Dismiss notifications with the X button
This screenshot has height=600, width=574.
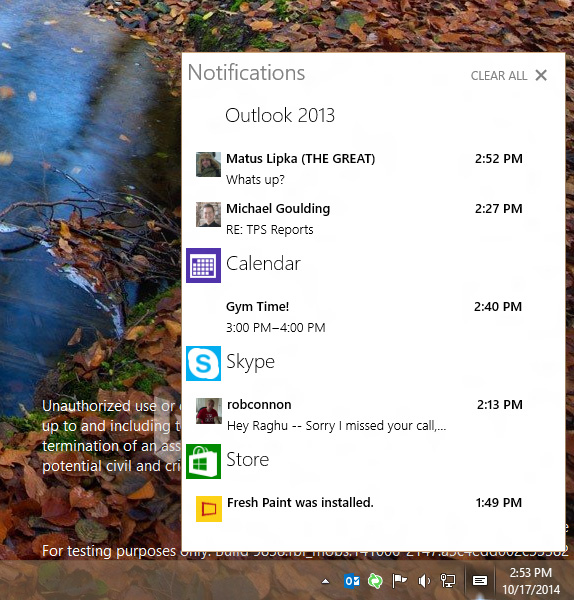pyautogui.click(x=541, y=75)
